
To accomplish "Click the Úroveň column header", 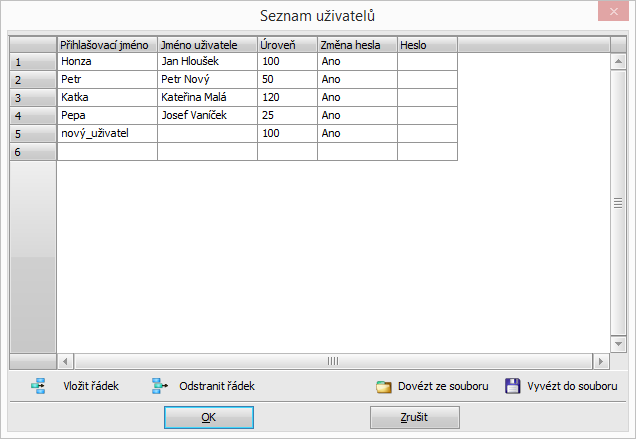I will [x=287, y=45].
